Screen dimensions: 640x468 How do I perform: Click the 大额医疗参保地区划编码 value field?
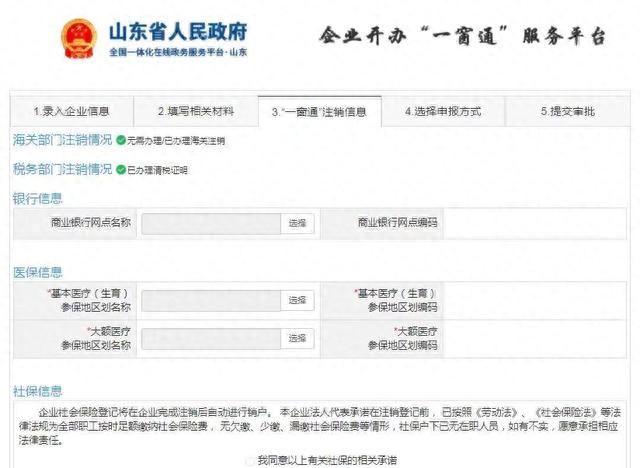coord(535,339)
